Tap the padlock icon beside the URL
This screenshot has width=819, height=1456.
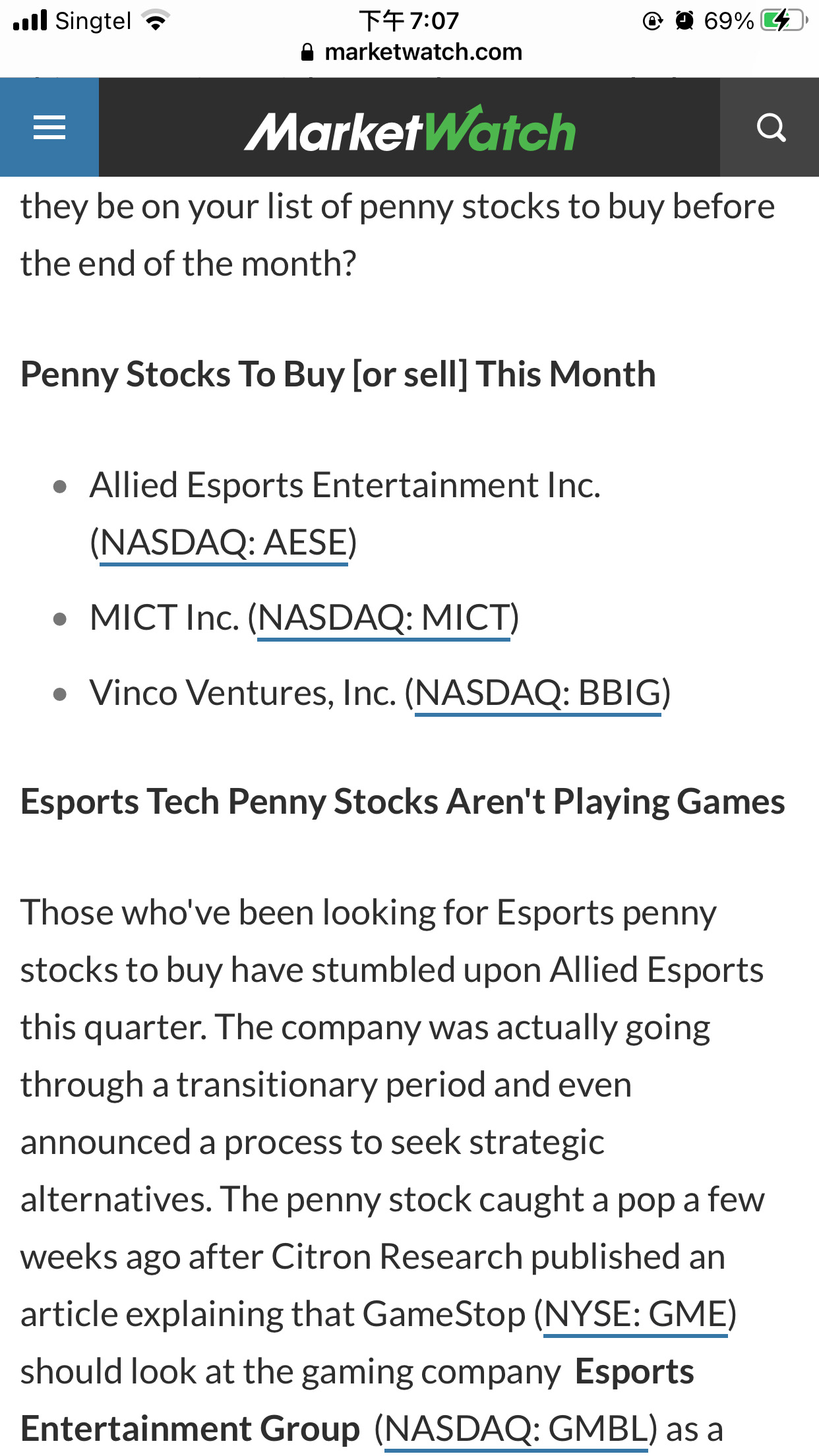pyautogui.click(x=307, y=52)
